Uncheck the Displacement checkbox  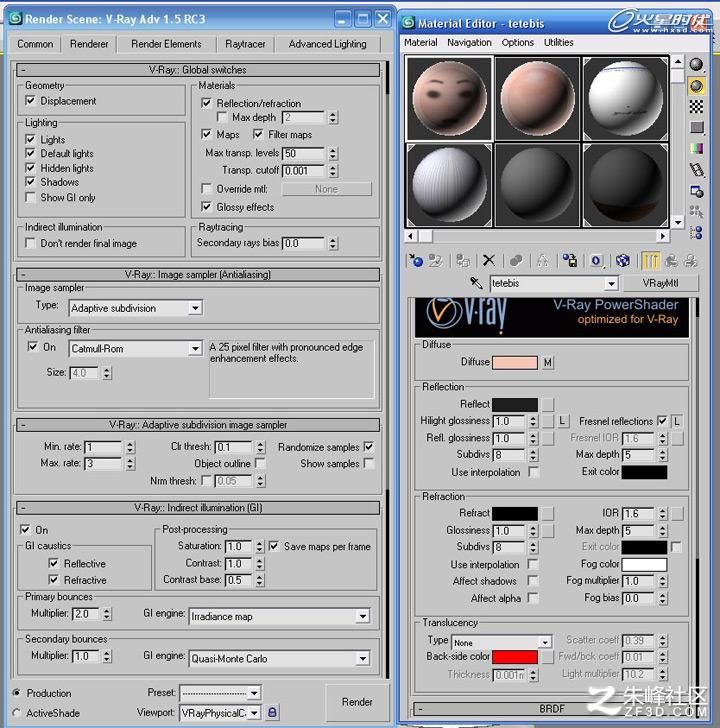coord(30,100)
